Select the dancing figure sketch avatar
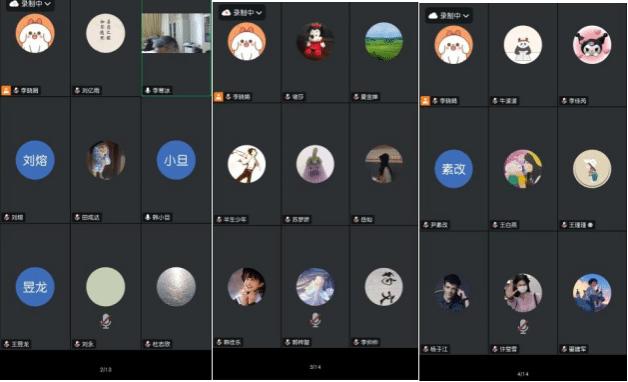 pos(247,164)
